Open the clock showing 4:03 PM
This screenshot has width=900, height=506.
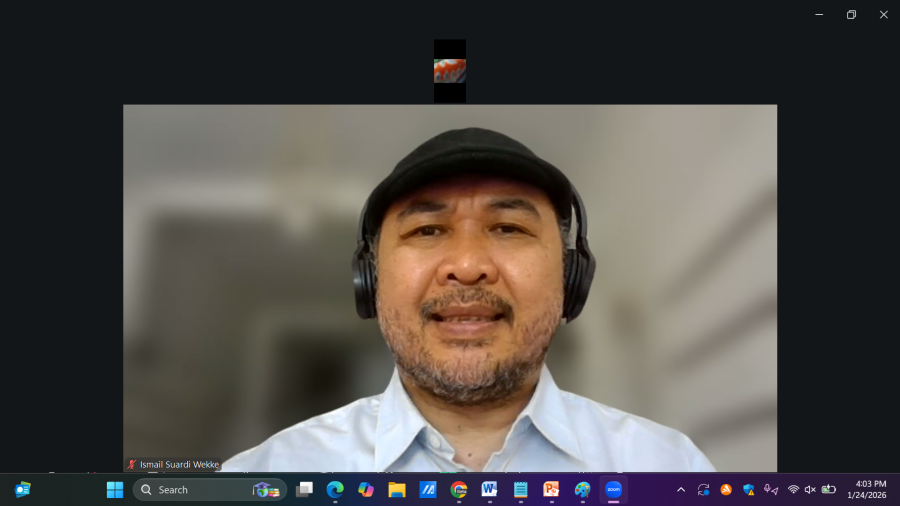(866, 489)
